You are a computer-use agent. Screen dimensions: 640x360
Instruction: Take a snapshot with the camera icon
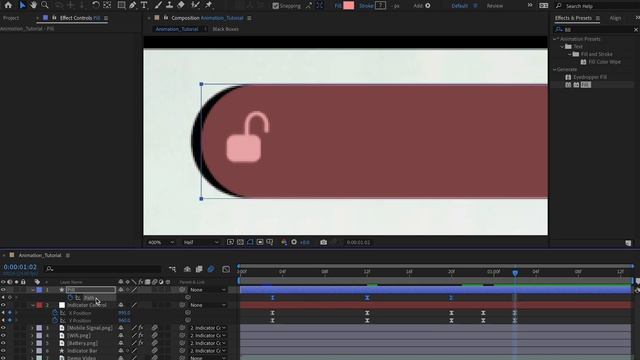pos(323,242)
